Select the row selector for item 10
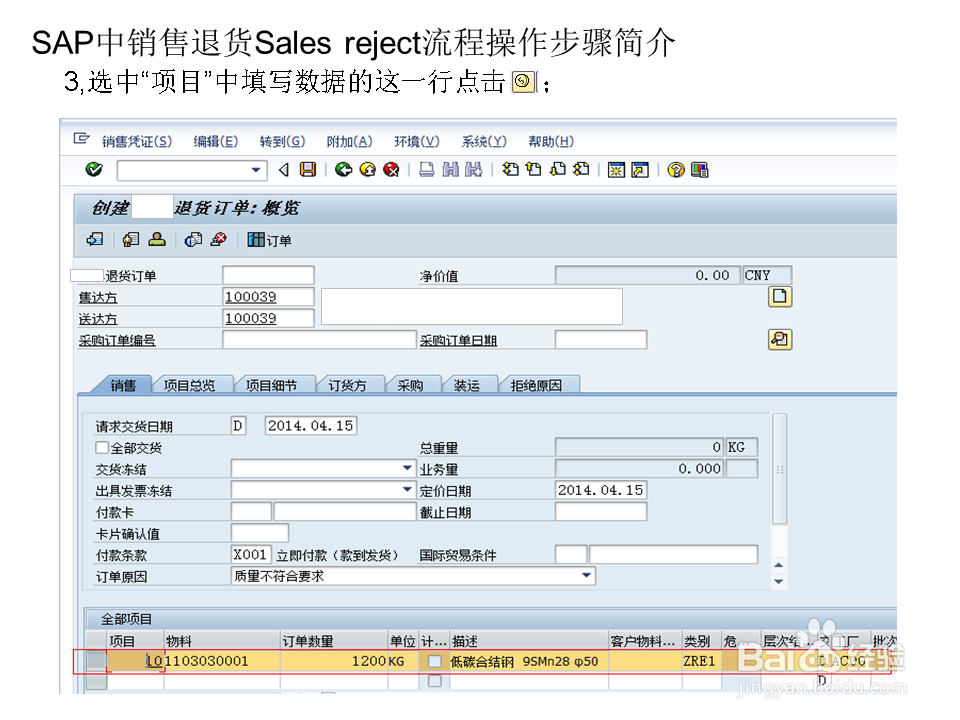Image resolution: width=960 pixels, height=720 pixels. [x=96, y=661]
